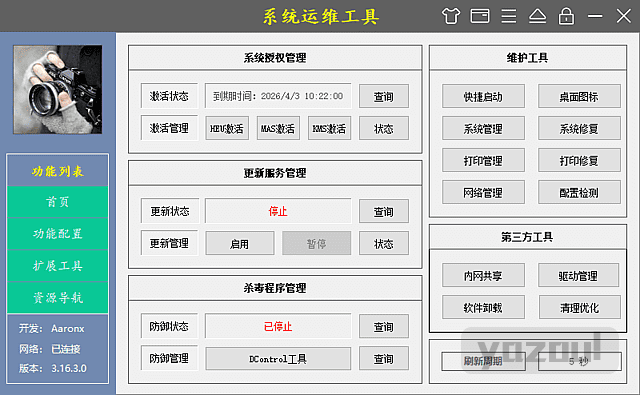Open the 网络管理 tool
This screenshot has width=640, height=395.
483,192
